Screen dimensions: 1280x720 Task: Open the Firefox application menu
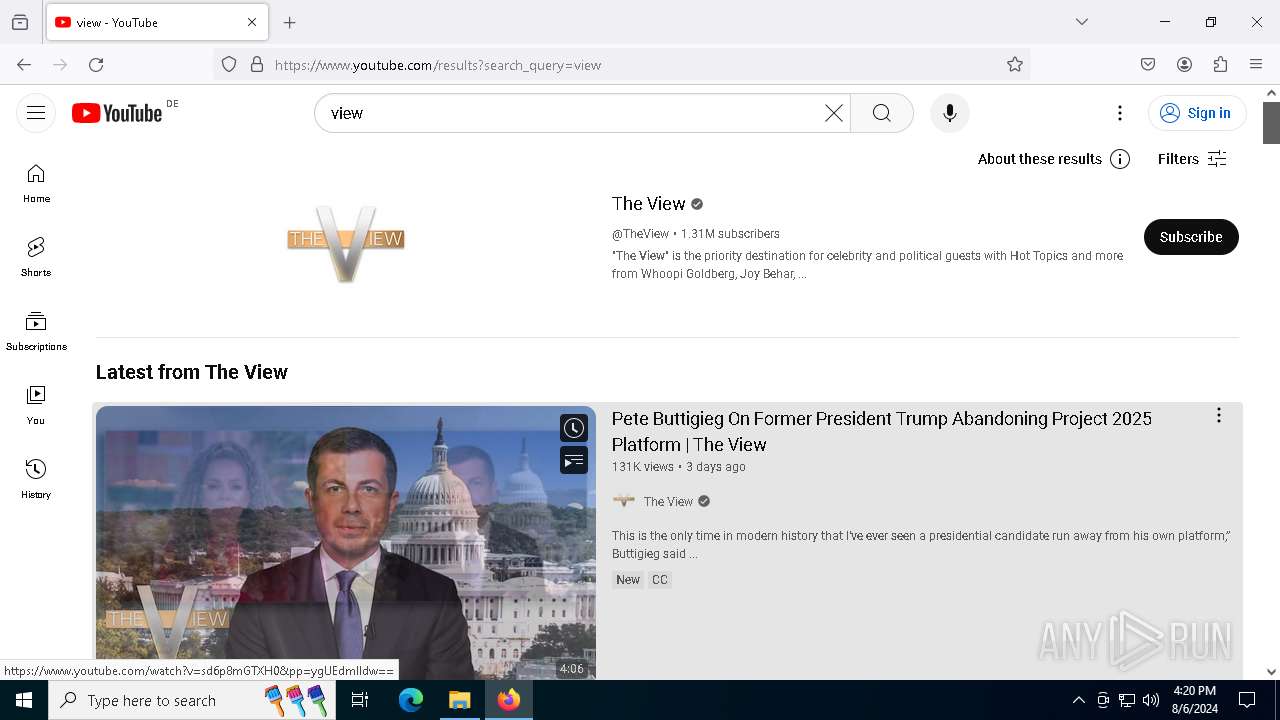coord(1256,65)
